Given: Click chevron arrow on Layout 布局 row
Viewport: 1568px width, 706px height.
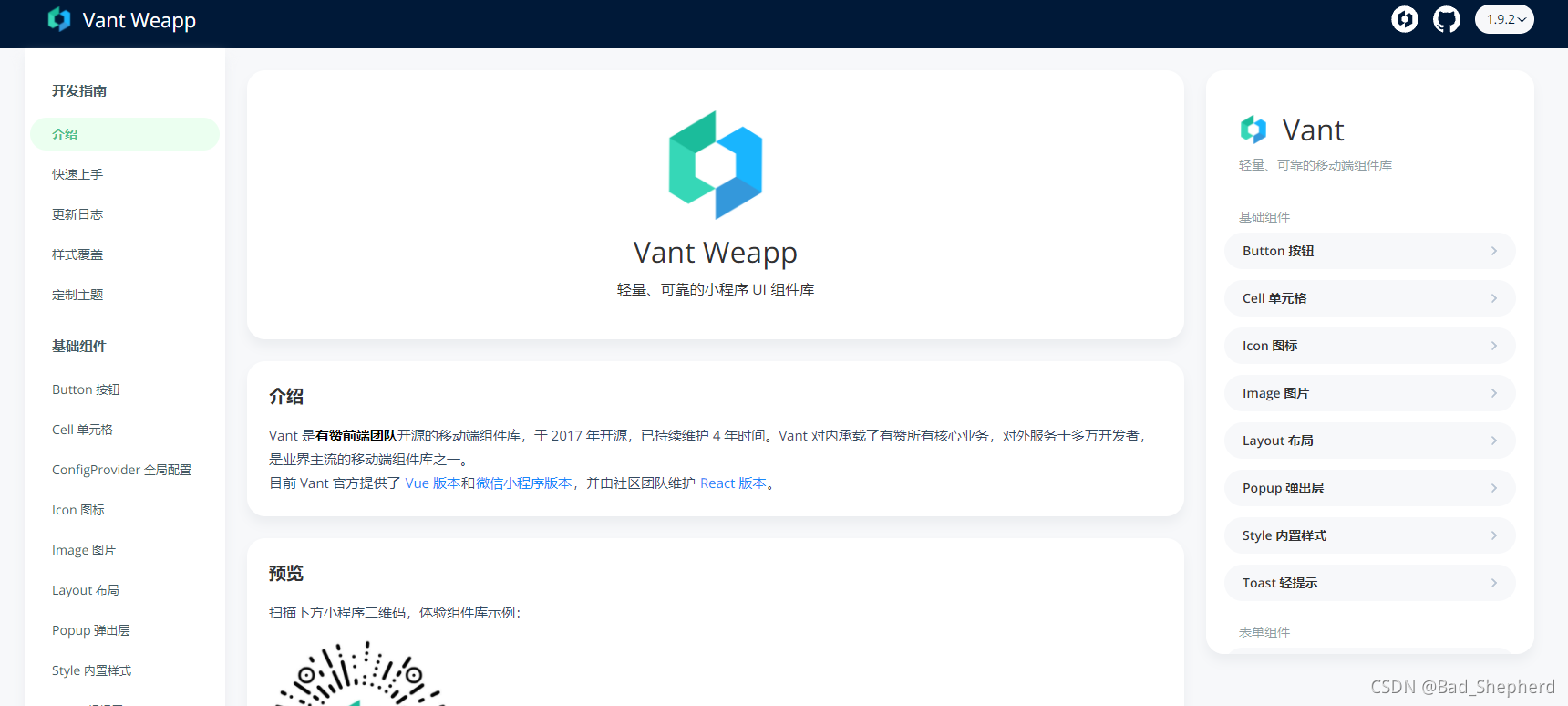Looking at the screenshot, I should click(x=1493, y=441).
